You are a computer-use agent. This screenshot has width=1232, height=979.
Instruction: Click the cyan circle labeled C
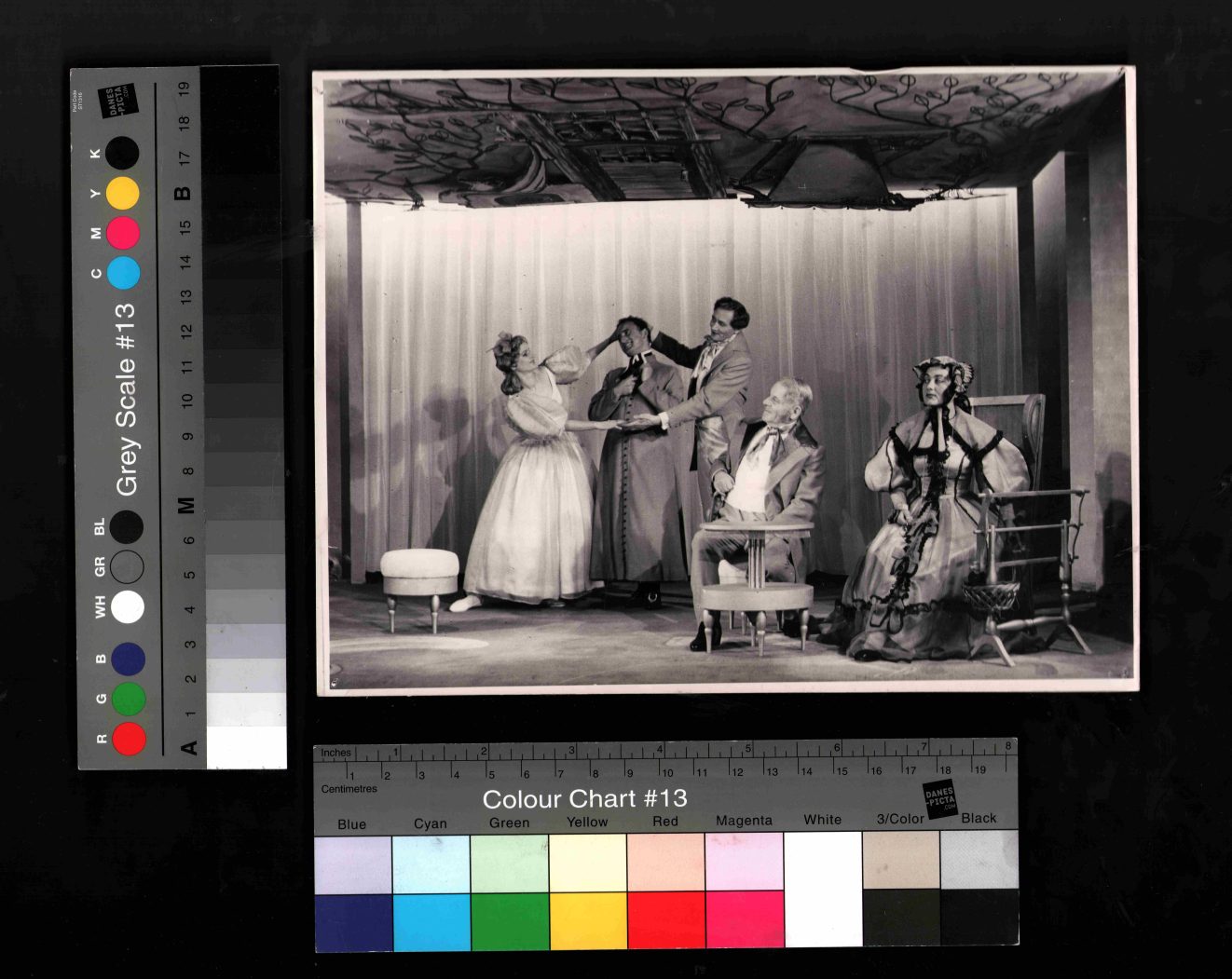coord(123,273)
